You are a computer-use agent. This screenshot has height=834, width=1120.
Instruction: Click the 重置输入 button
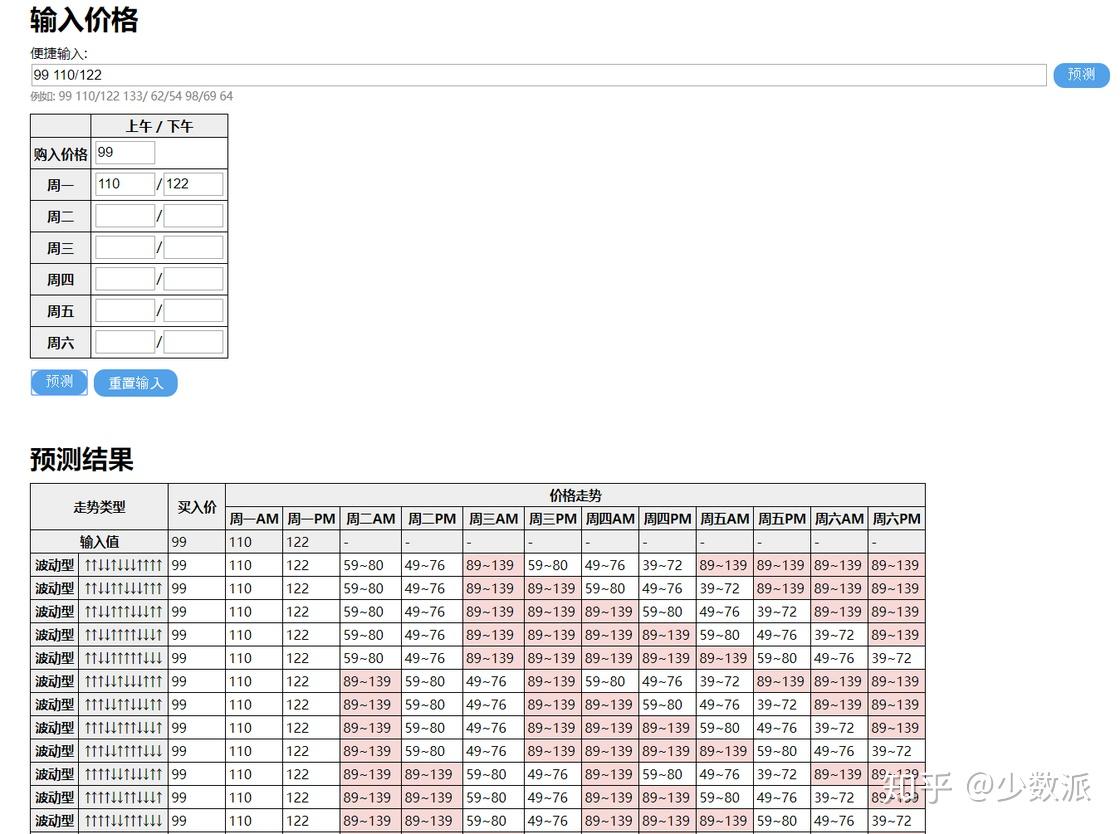tap(136, 383)
